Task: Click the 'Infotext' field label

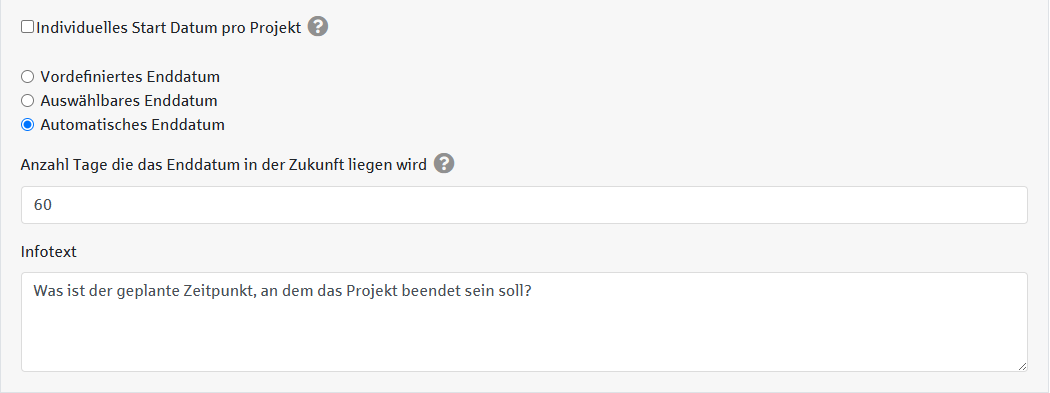Action: point(49,252)
